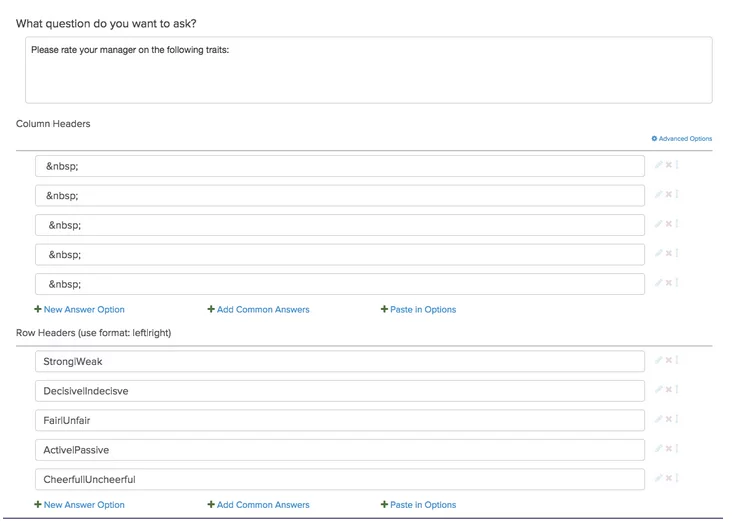This screenshot has width=737, height=529.
Task: Click Paste in Options under column headers
Action: (419, 310)
